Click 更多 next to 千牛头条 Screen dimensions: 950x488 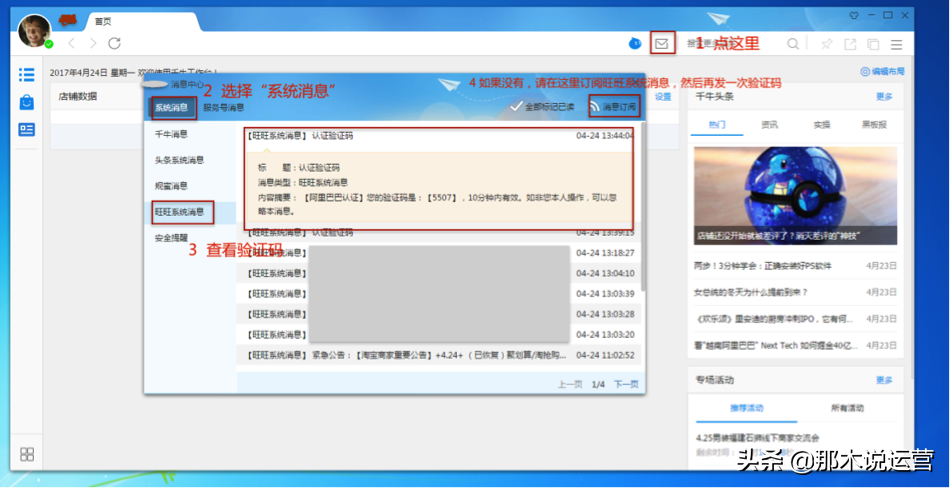(884, 97)
